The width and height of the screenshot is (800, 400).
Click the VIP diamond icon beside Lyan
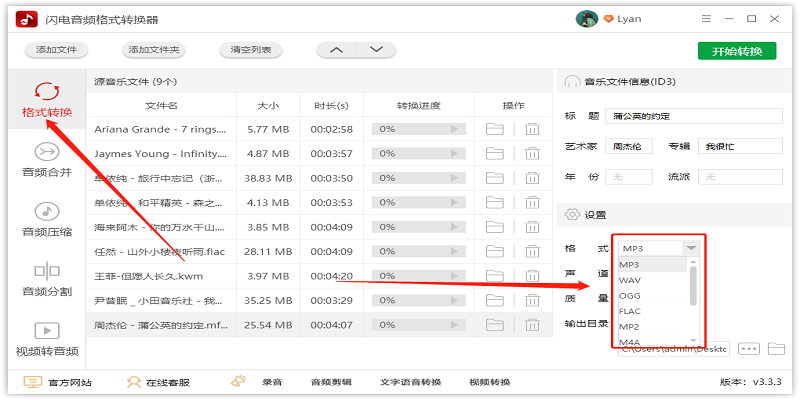pyautogui.click(x=608, y=19)
